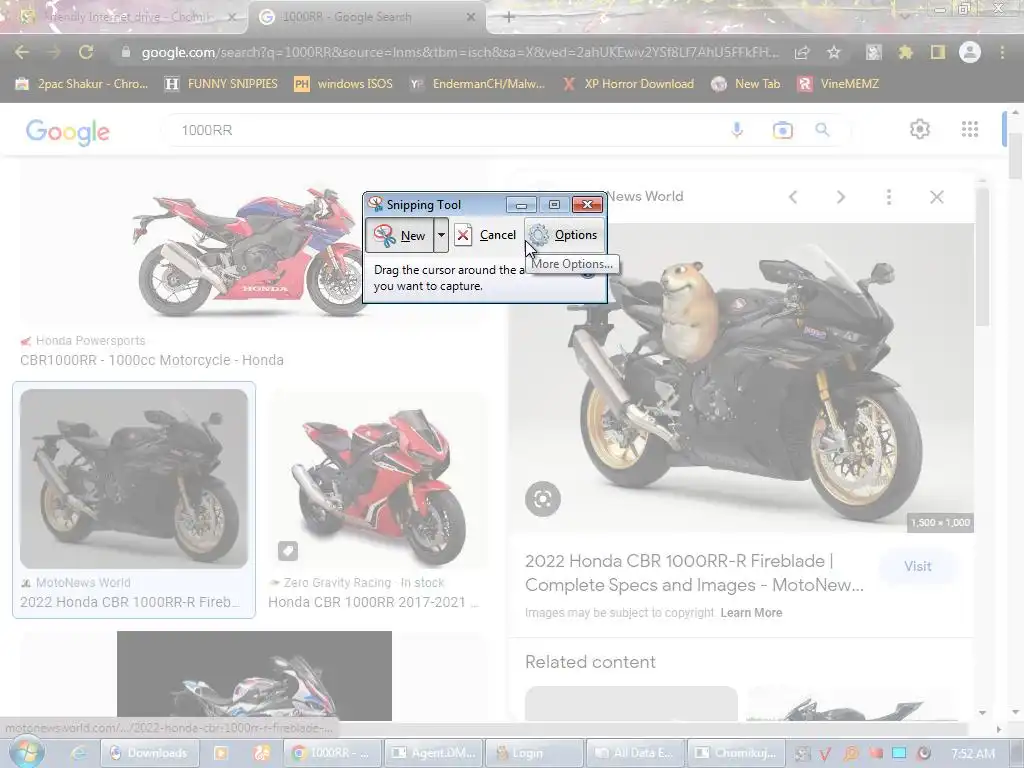Open Google quick settings gear
1024x768 pixels.
pyautogui.click(x=920, y=129)
